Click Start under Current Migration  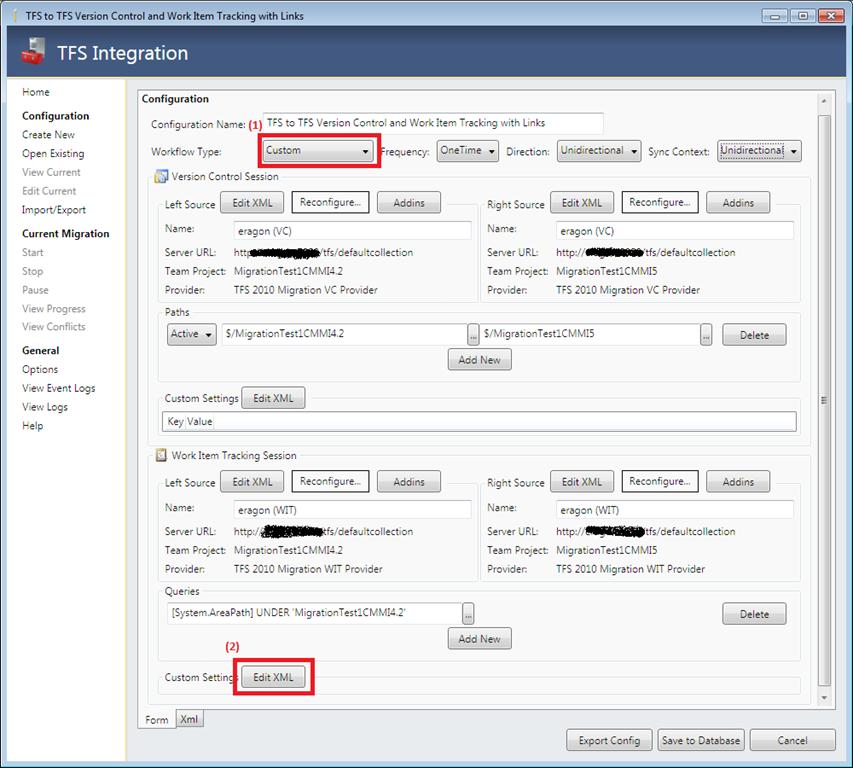click(x=33, y=252)
